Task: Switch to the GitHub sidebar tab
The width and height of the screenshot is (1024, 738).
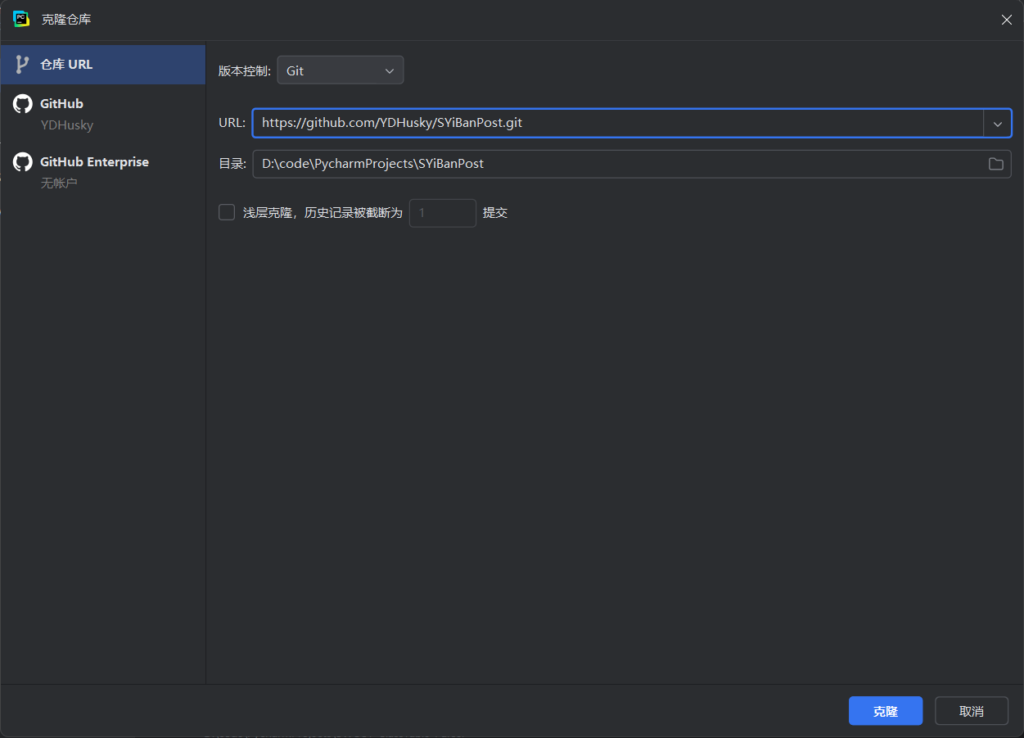Action: click(x=62, y=104)
